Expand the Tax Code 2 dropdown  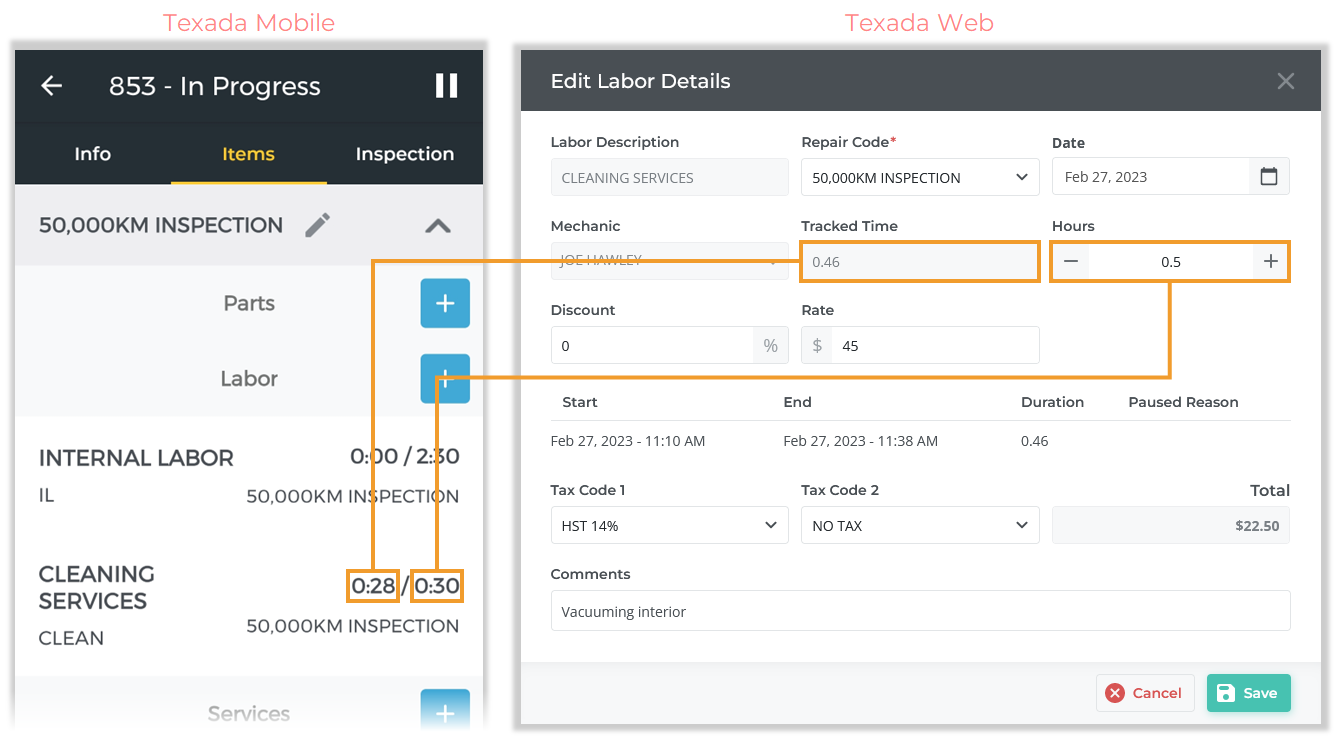click(x=919, y=526)
